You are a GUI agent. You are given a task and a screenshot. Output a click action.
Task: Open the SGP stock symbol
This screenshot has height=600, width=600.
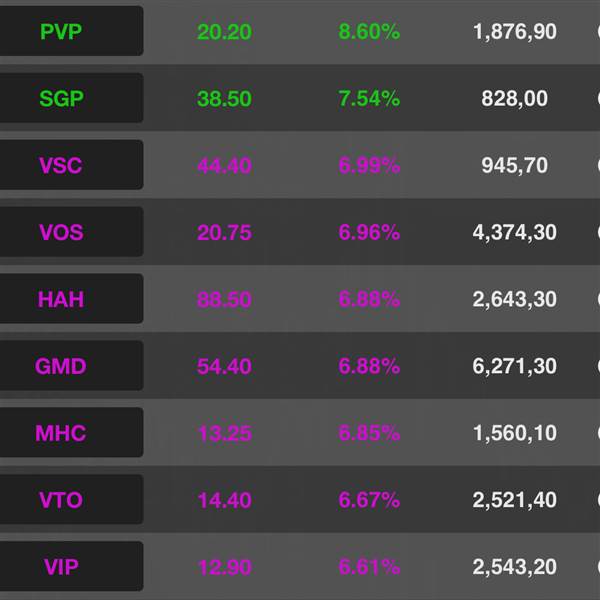click(71, 98)
